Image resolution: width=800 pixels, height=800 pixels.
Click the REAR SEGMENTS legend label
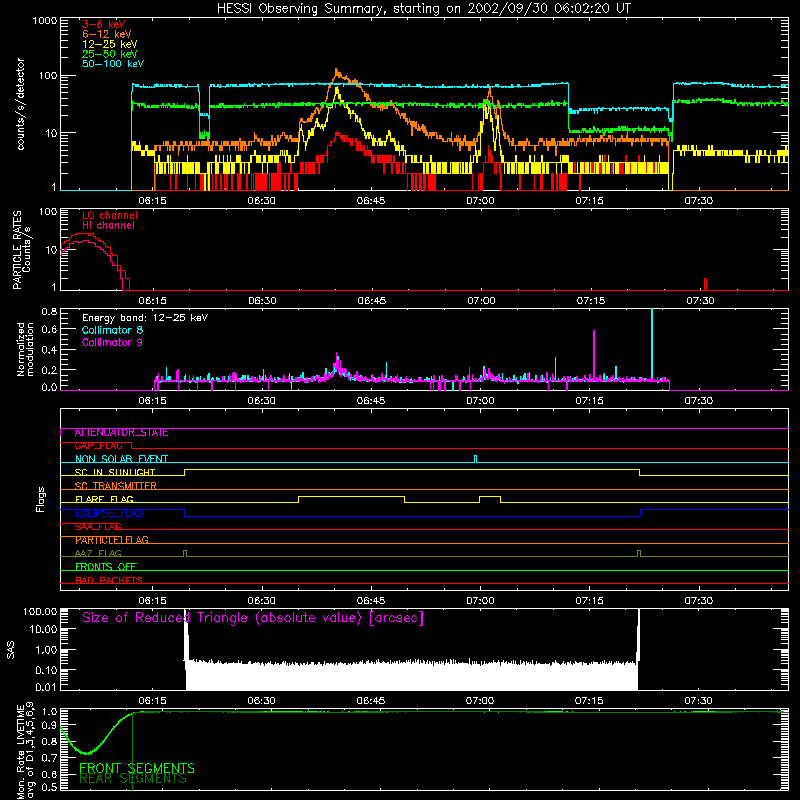pyautogui.click(x=133, y=779)
